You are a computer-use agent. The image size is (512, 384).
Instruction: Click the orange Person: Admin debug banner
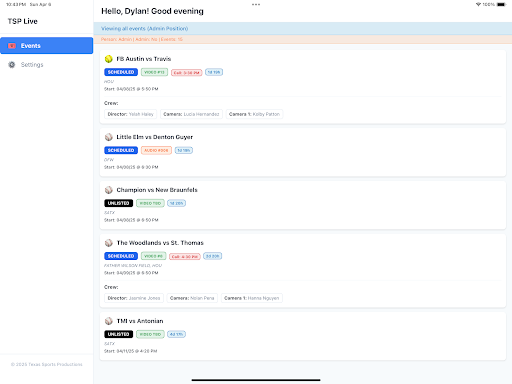point(303,39)
